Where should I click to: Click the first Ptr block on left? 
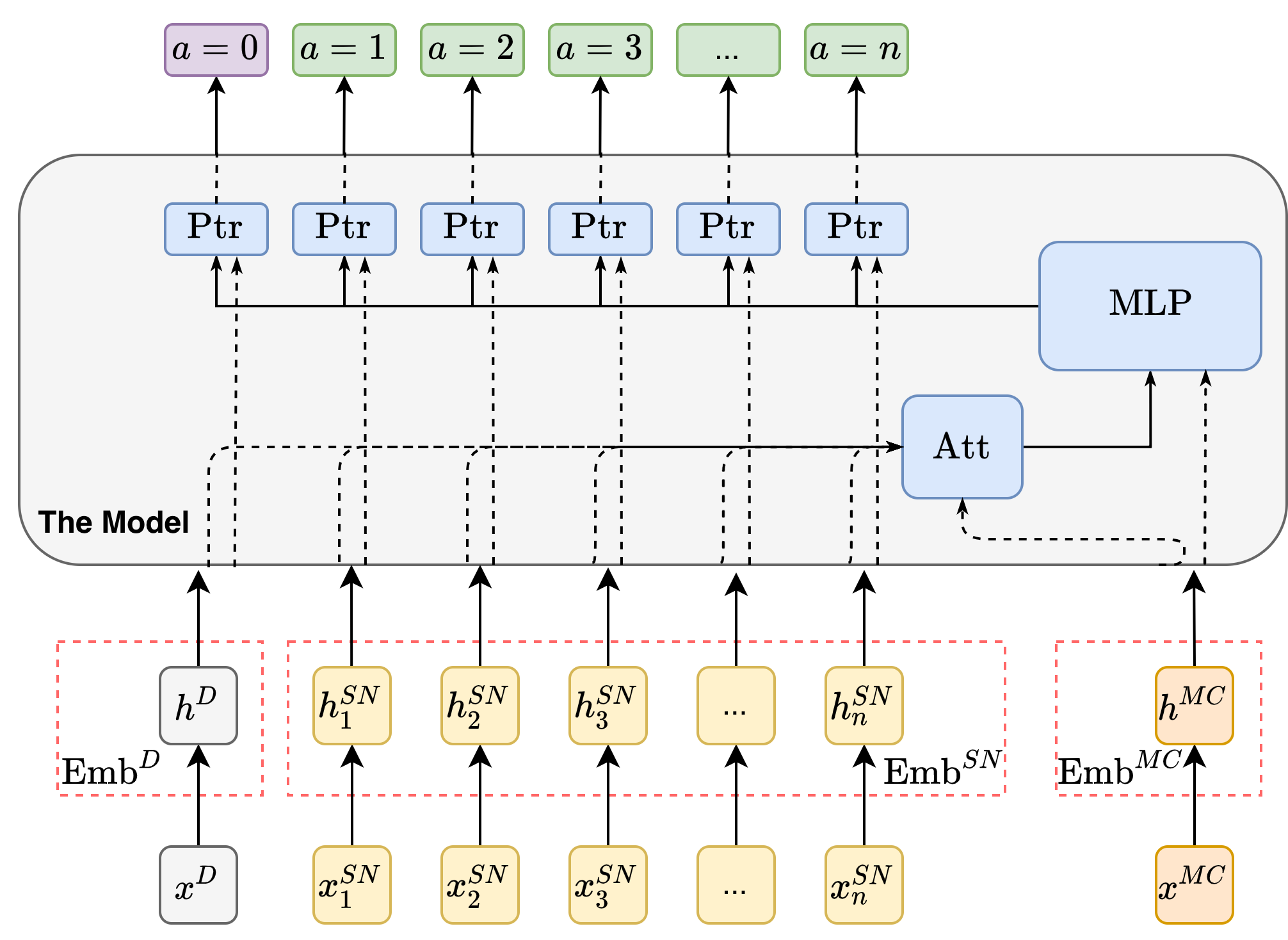pyautogui.click(x=216, y=229)
